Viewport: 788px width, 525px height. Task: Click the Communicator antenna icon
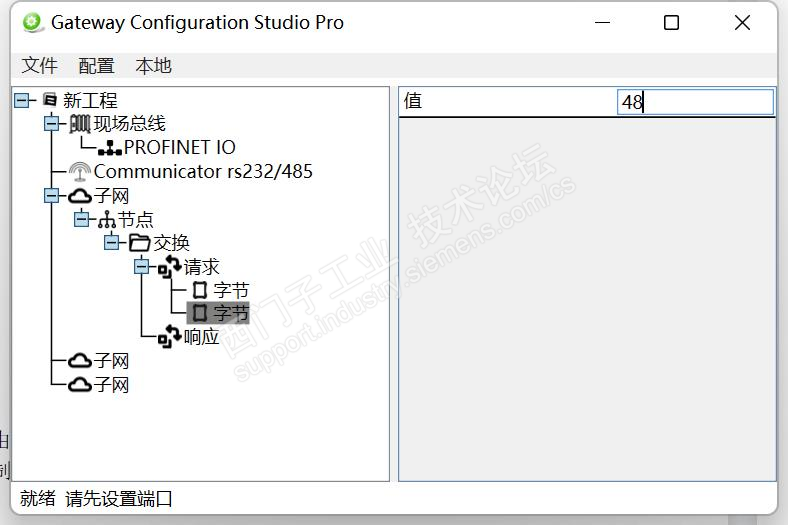coord(80,171)
